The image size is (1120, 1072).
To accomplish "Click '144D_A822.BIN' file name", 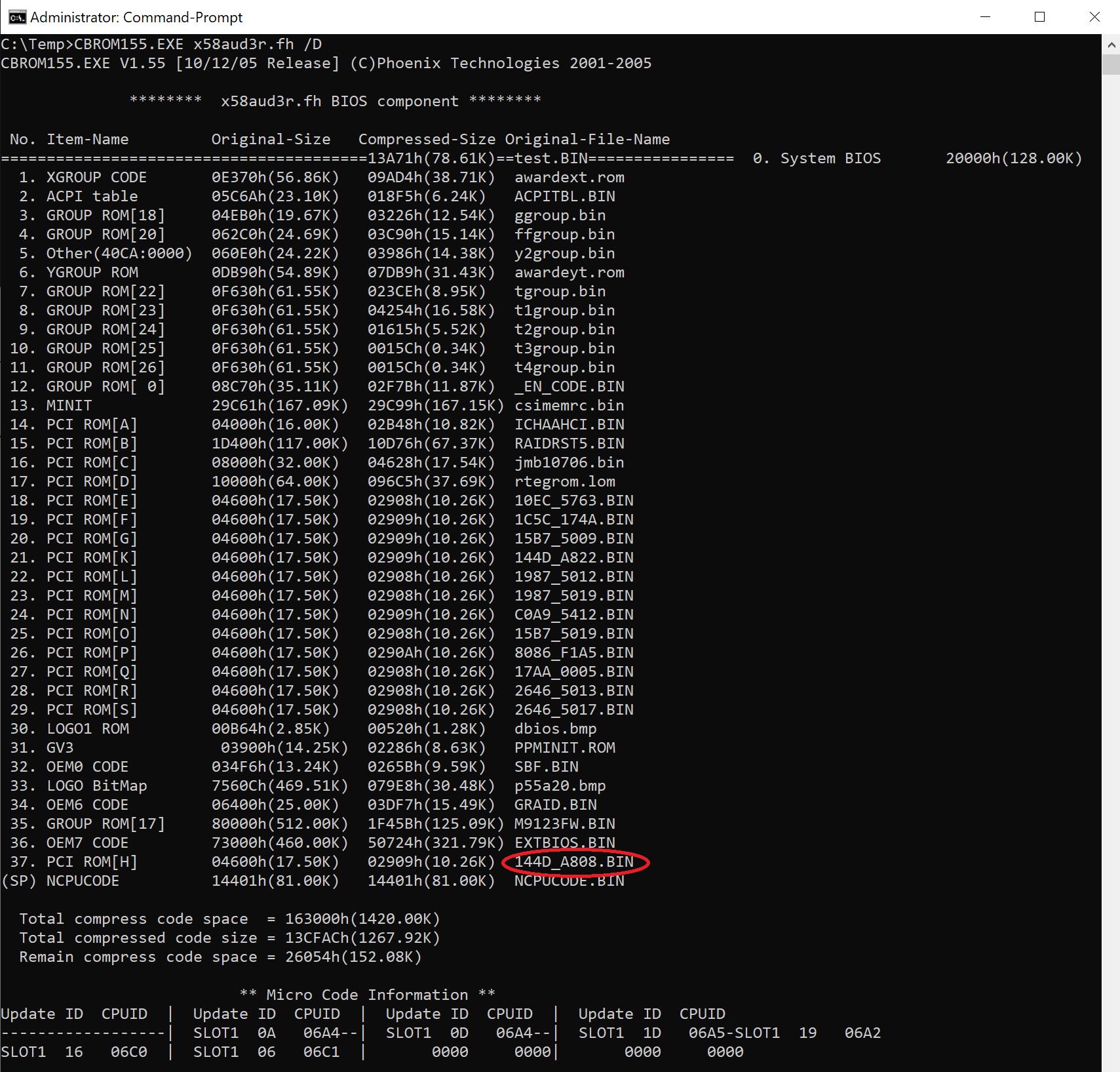I will (574, 557).
